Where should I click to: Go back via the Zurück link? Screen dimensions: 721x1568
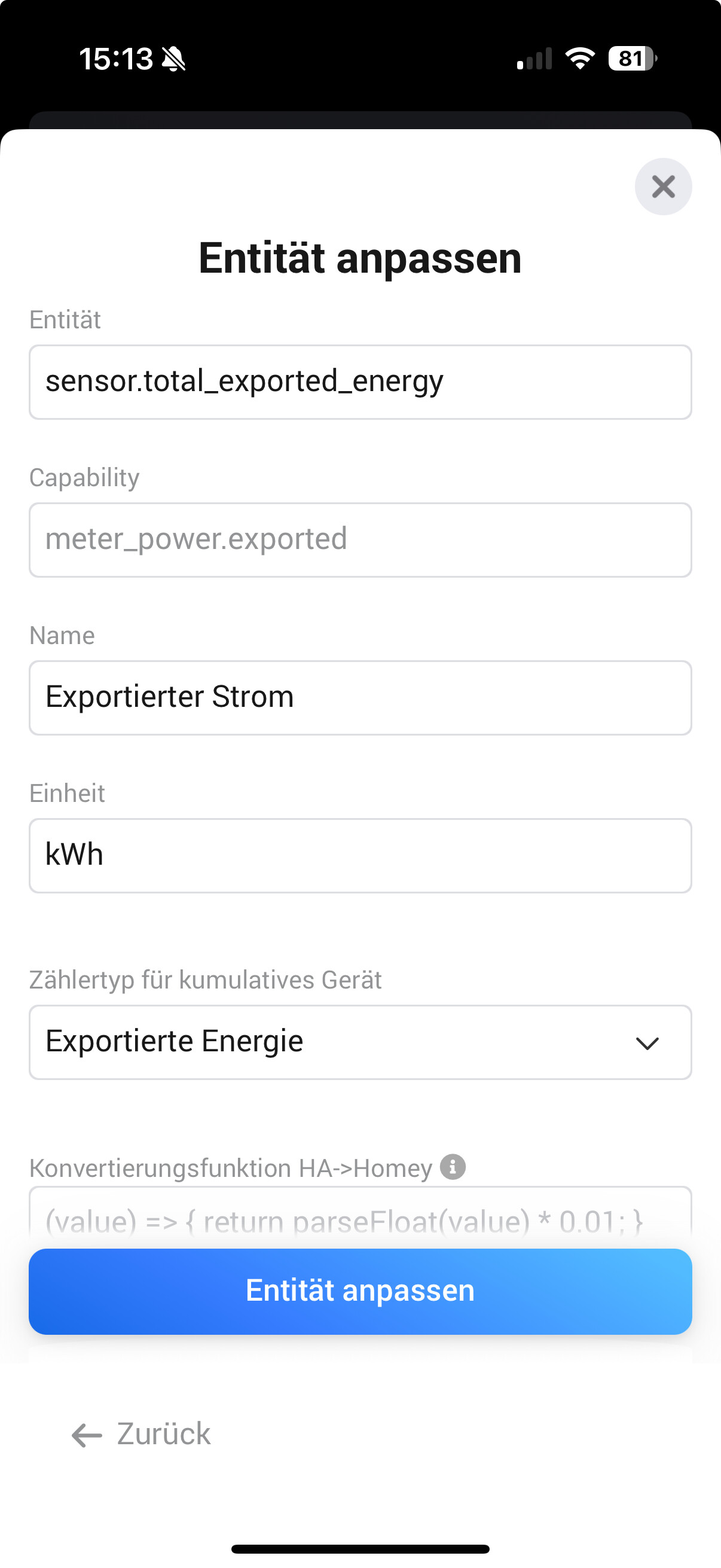163,1434
